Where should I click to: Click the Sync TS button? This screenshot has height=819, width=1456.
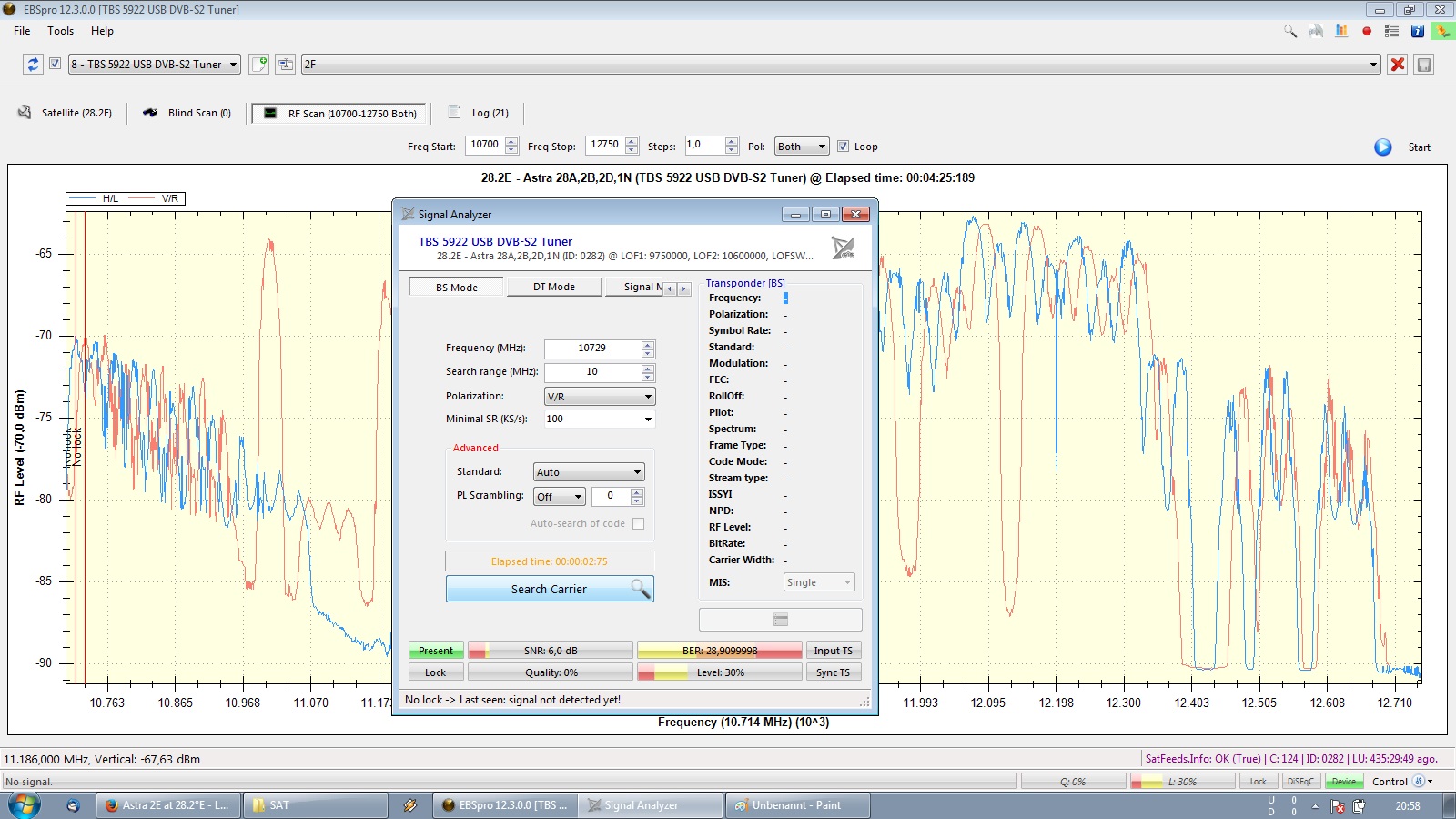click(x=834, y=672)
